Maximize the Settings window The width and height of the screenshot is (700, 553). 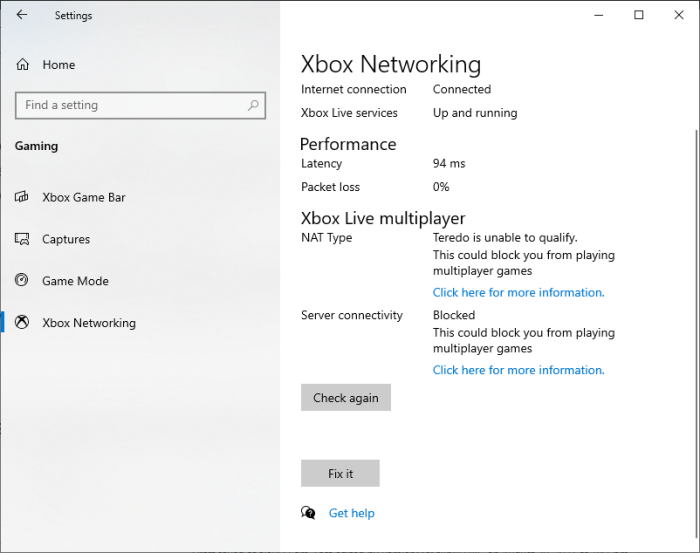639,15
